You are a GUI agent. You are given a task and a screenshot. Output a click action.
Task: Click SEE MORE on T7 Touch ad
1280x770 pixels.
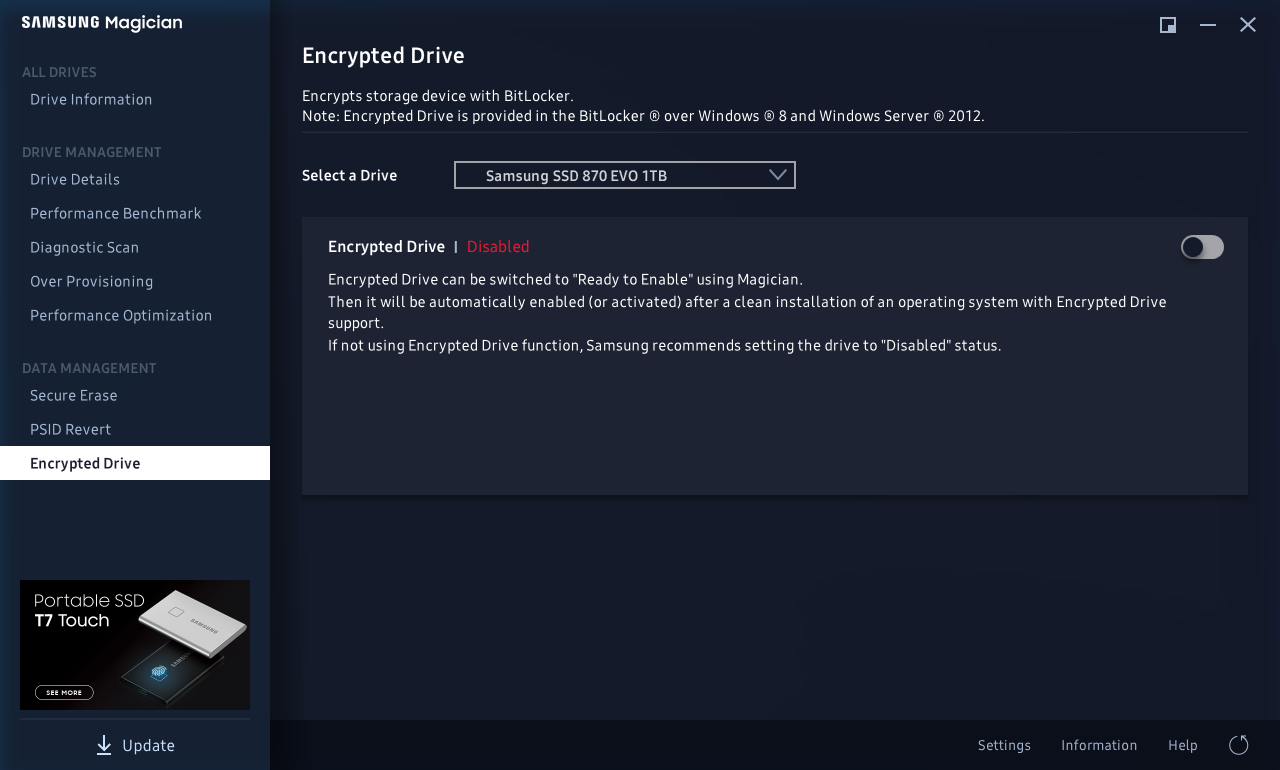64,692
